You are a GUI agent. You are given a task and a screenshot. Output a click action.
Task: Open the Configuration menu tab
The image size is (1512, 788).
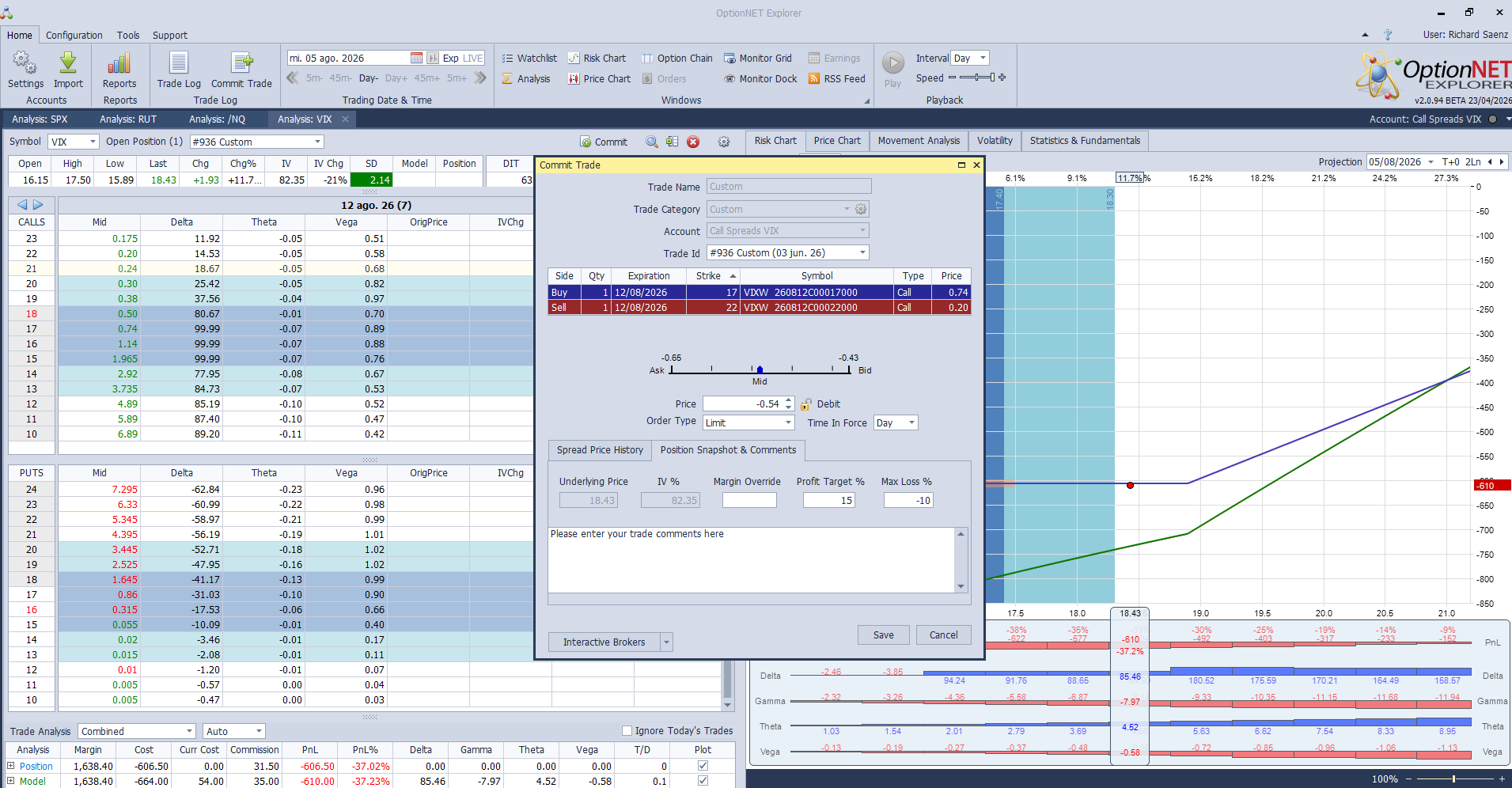point(74,36)
